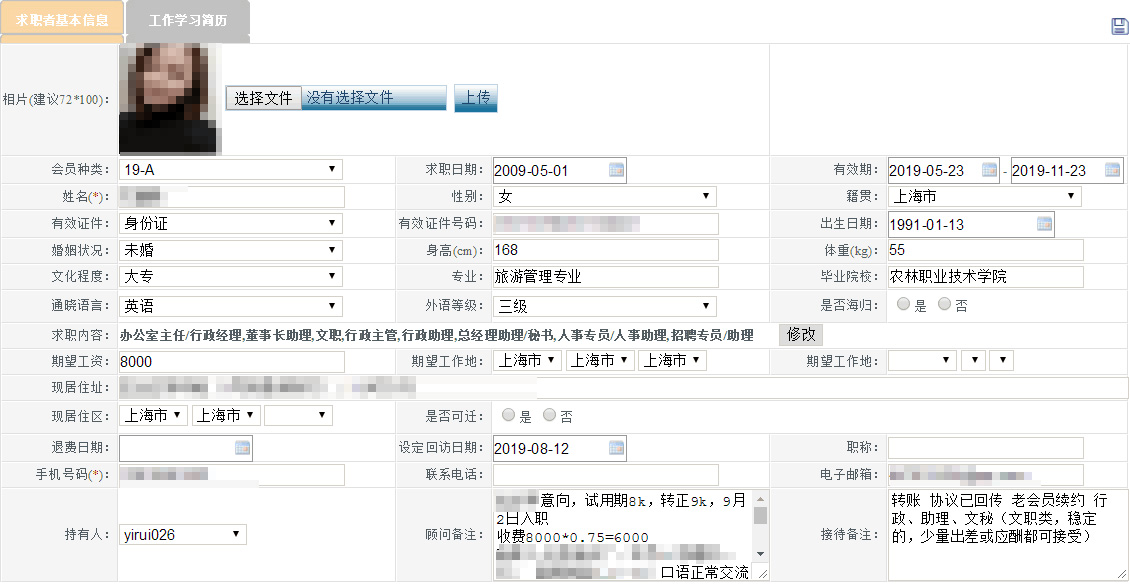The image size is (1130, 586).
Task: Click the 上传 upload button
Action: (476, 98)
